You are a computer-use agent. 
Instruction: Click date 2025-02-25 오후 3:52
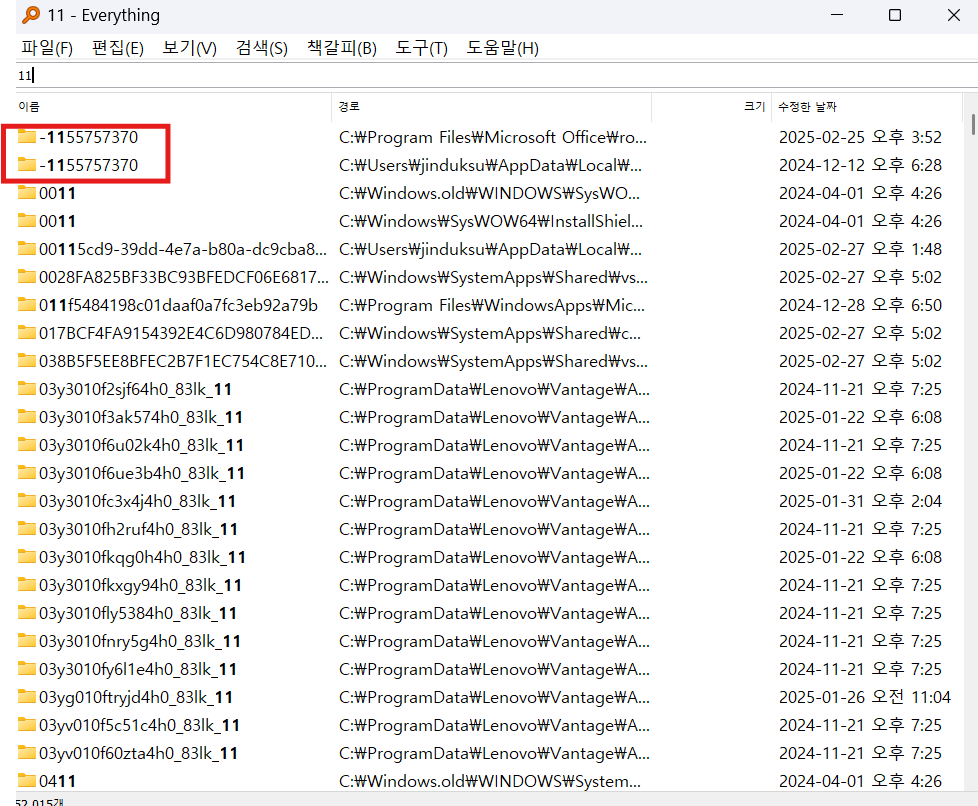click(x=860, y=137)
